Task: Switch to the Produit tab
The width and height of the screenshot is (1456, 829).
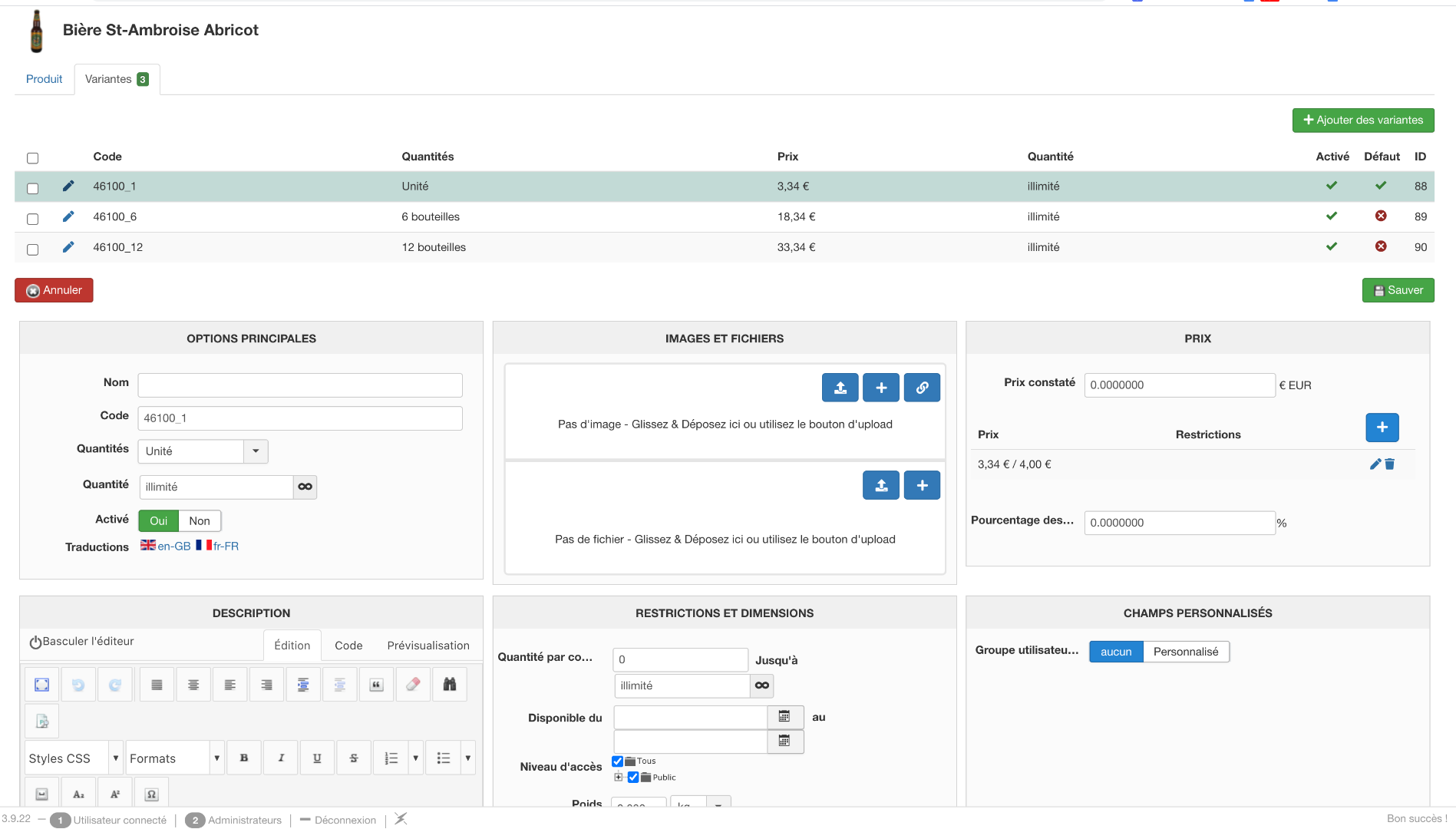Action: [44, 79]
